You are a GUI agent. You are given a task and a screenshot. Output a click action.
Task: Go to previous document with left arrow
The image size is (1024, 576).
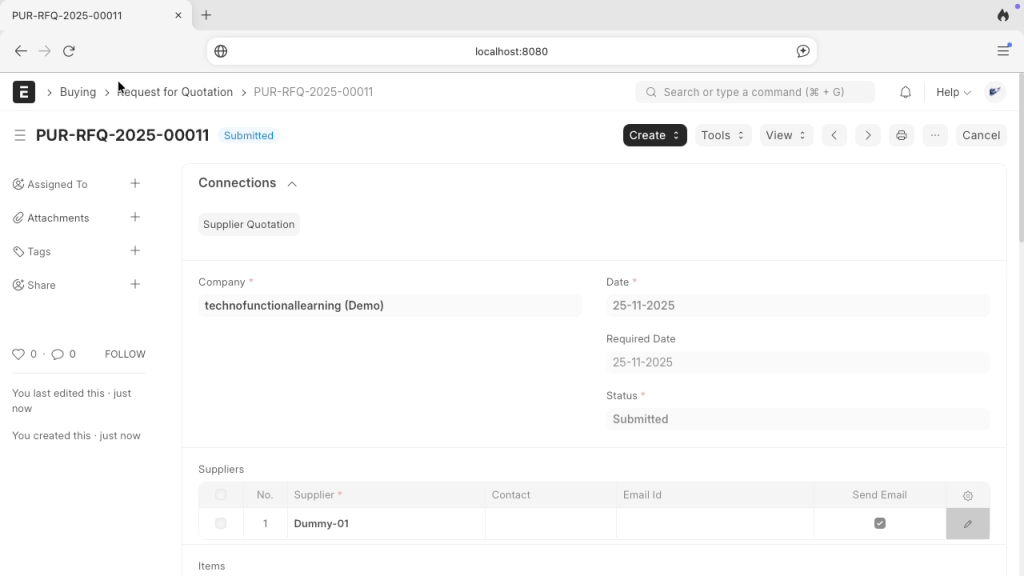[834, 135]
